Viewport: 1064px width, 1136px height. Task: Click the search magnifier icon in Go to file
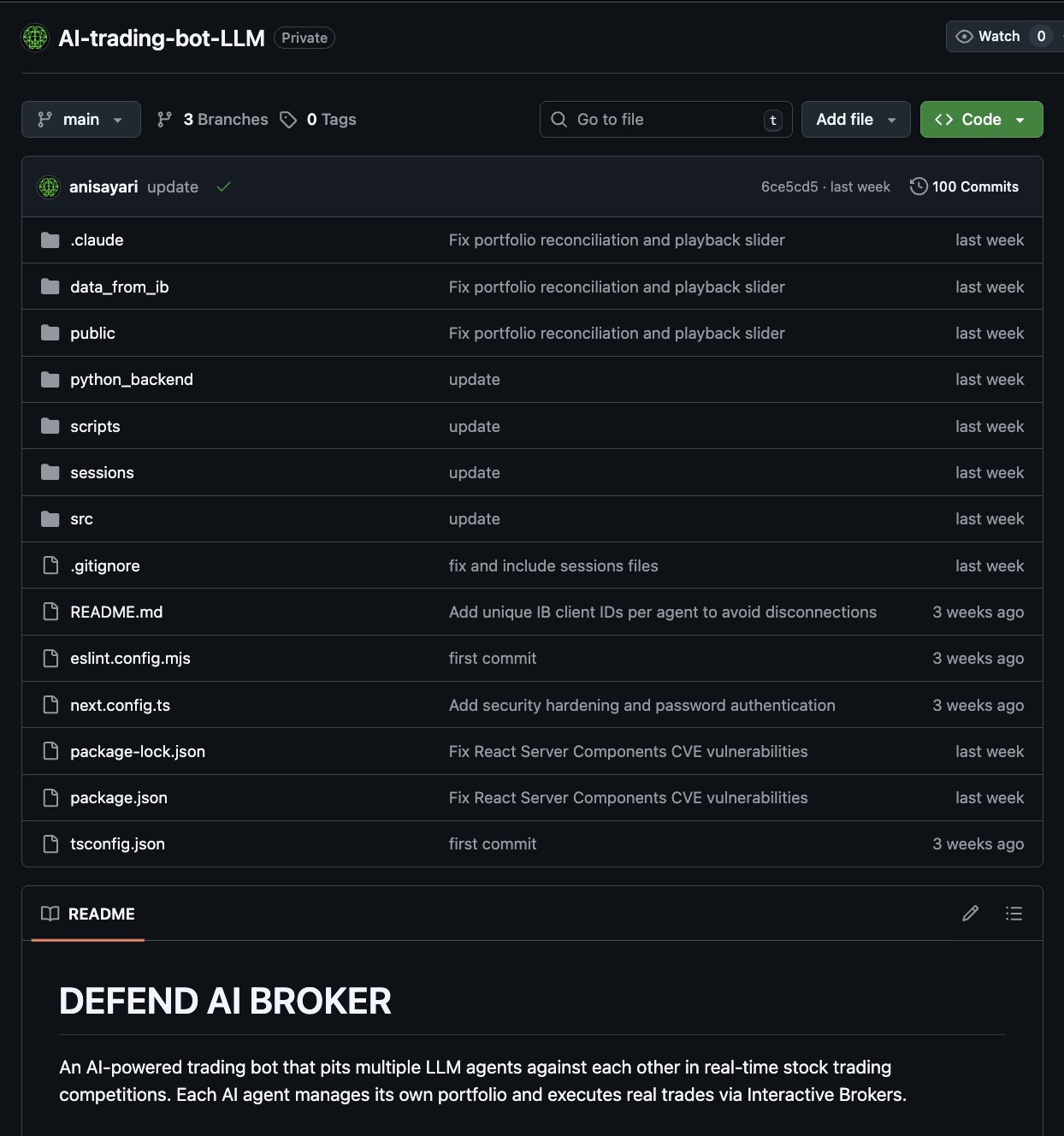(559, 120)
